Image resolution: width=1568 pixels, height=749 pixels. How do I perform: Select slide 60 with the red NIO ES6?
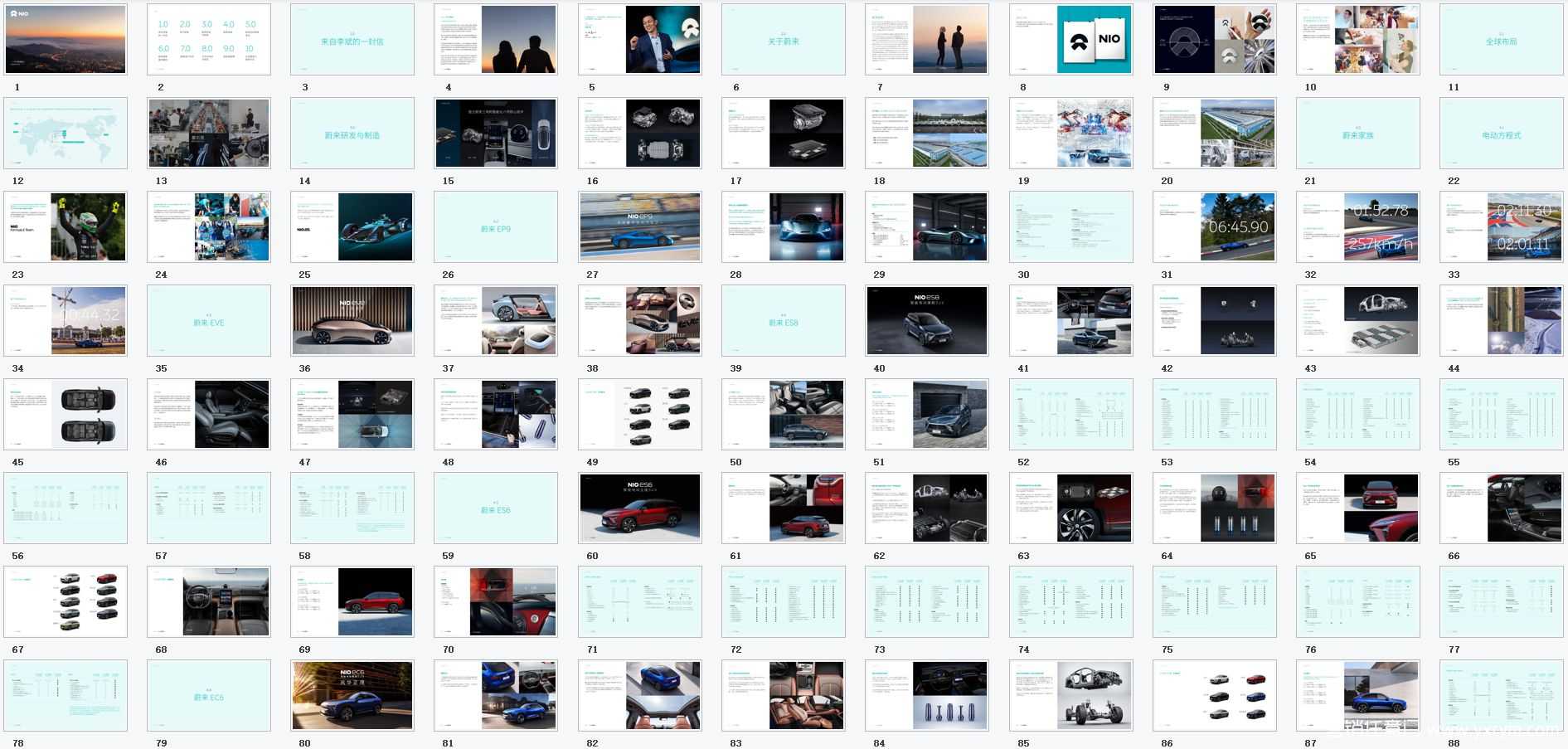pyautogui.click(x=639, y=508)
